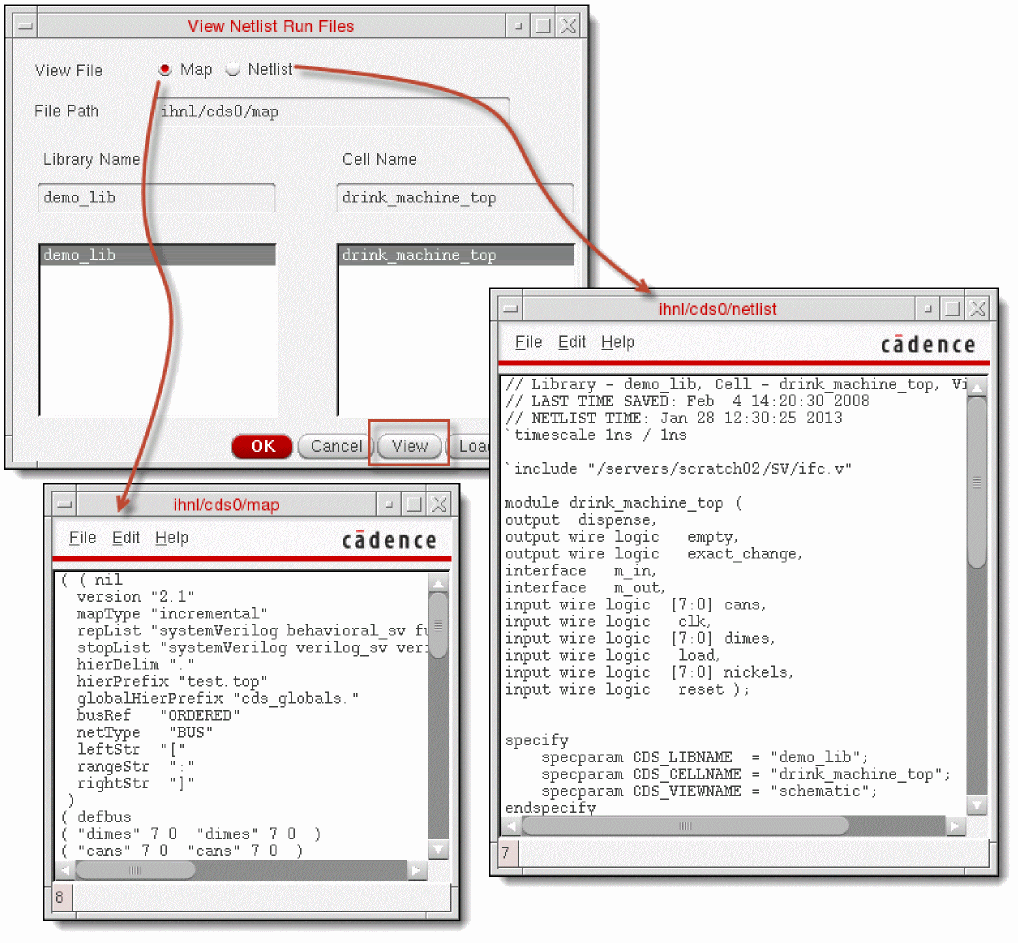Click the `timescale 1ns / 1ns line
1018x943 pixels.
pyautogui.click(x=596, y=434)
